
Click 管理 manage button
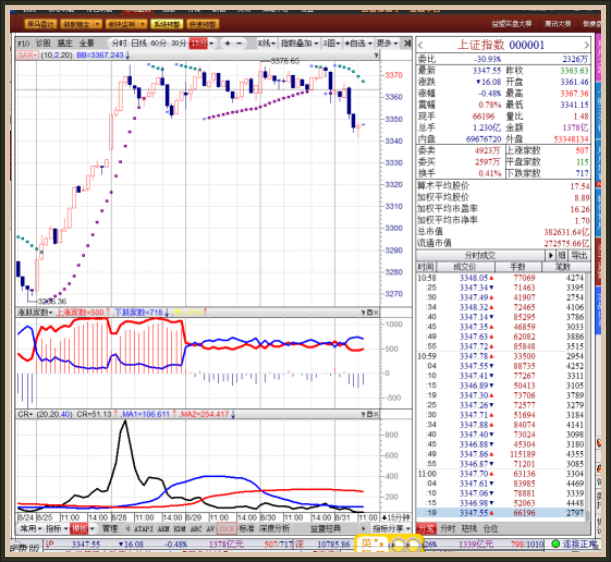point(110,528)
